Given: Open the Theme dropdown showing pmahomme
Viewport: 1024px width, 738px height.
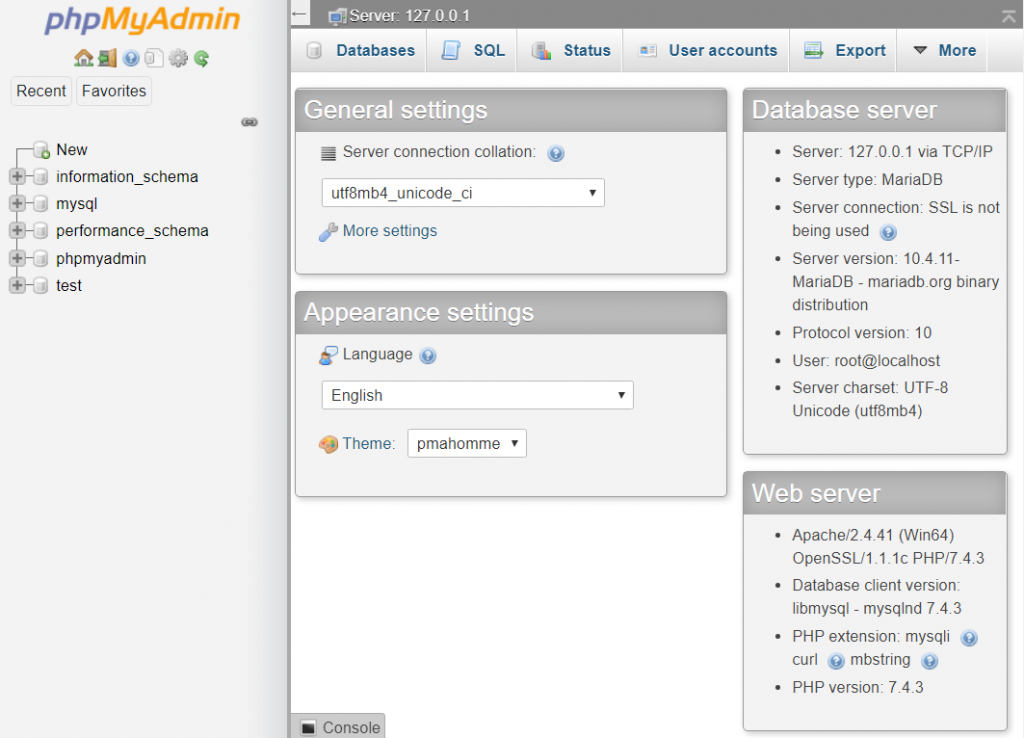Looking at the screenshot, I should 467,443.
